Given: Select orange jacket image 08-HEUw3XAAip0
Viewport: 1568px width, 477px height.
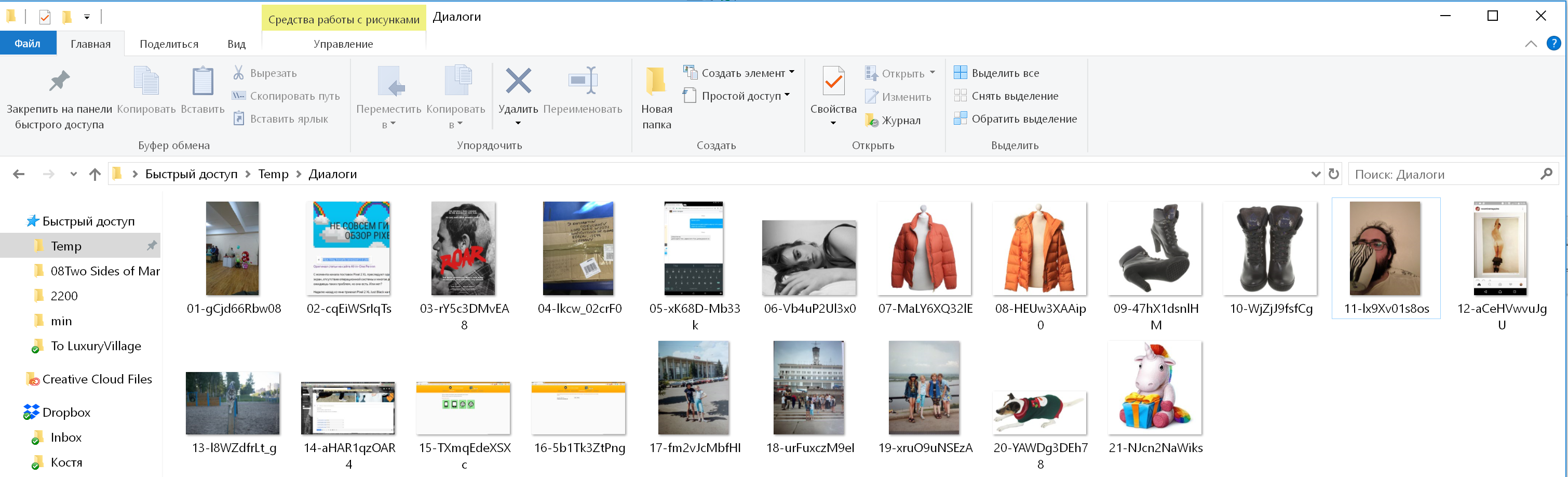Looking at the screenshot, I should click(1040, 248).
